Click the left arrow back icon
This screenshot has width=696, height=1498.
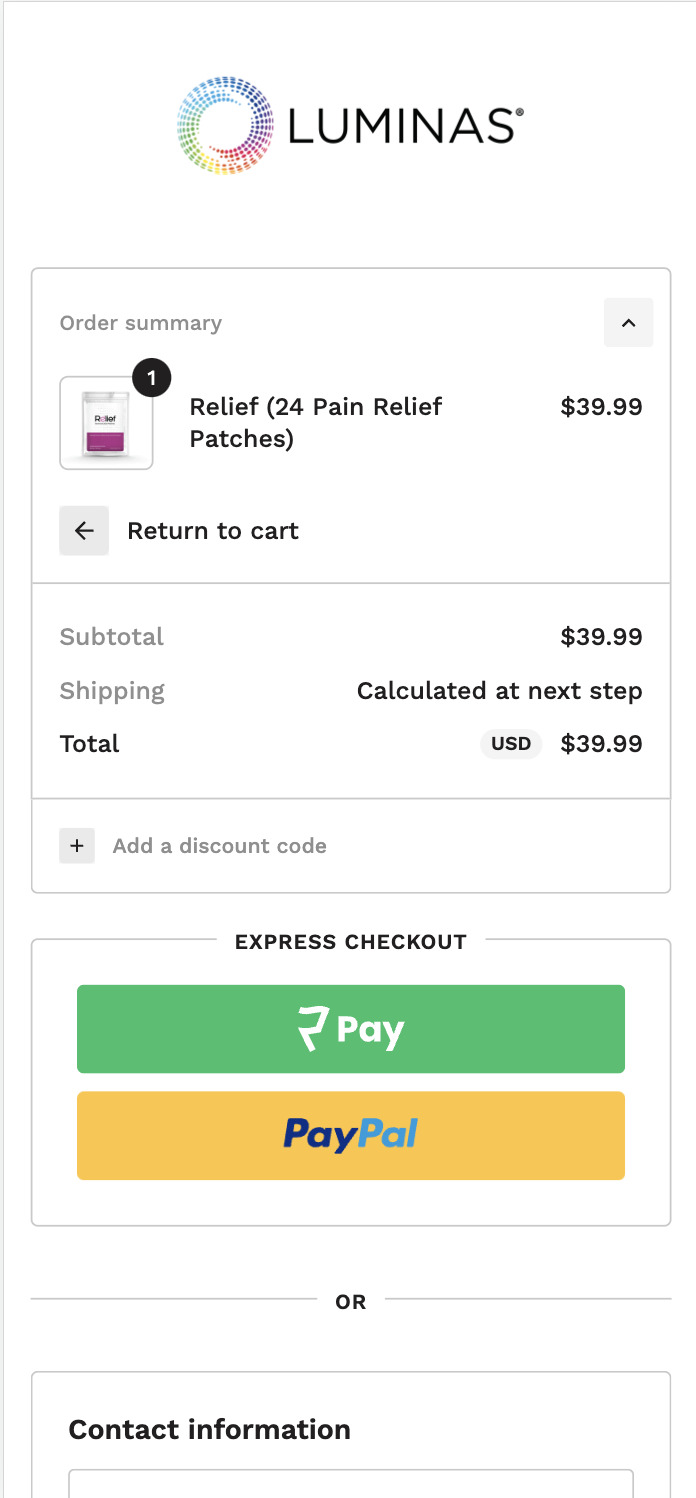click(84, 530)
